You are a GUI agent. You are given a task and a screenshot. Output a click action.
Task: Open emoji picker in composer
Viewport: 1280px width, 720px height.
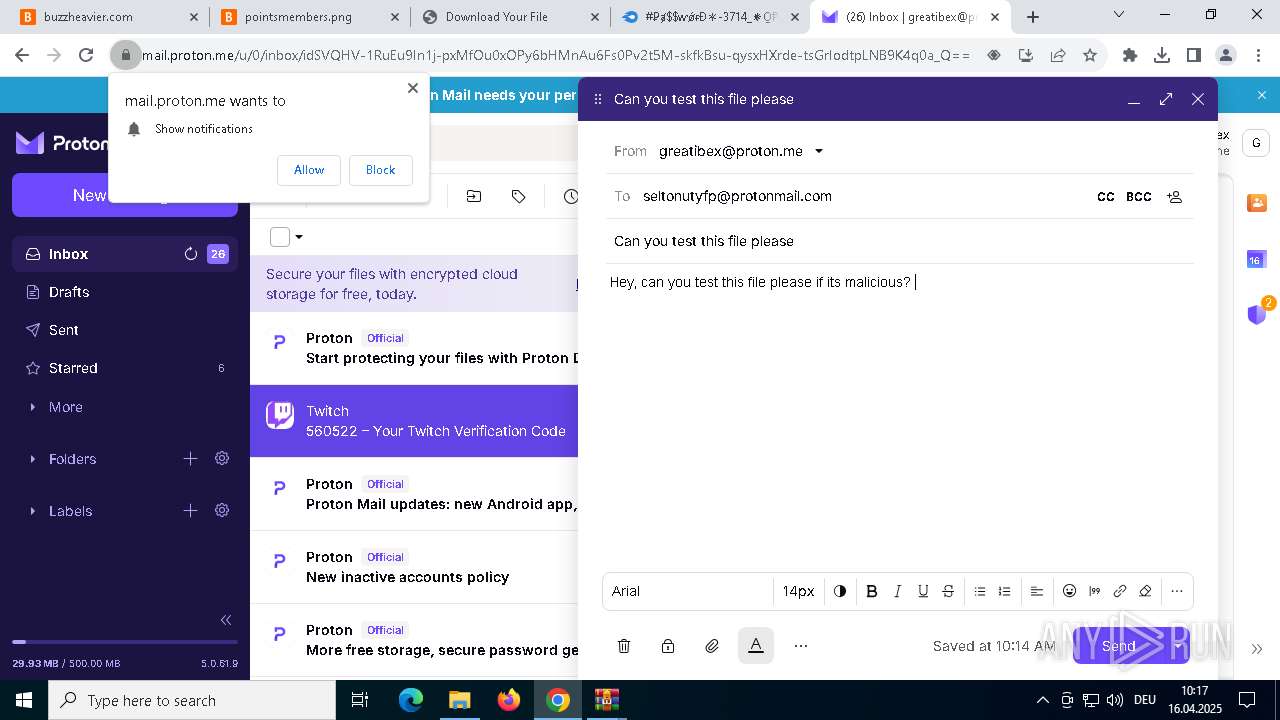(1069, 591)
